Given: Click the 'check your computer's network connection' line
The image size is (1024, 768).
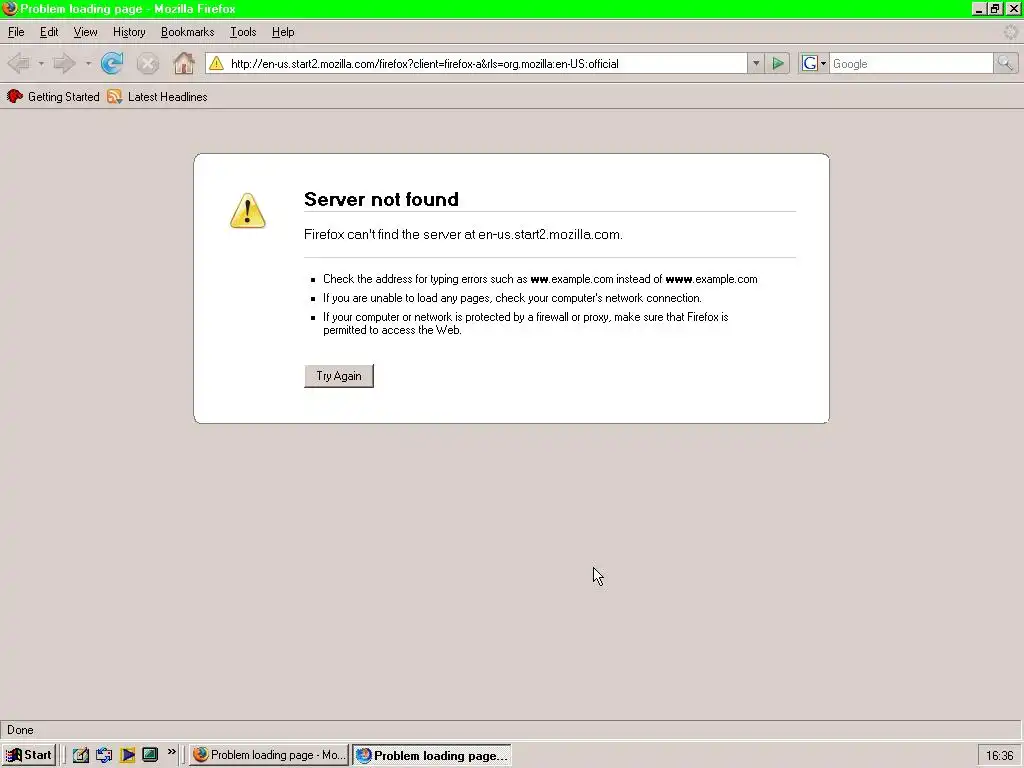Looking at the screenshot, I should point(512,298).
